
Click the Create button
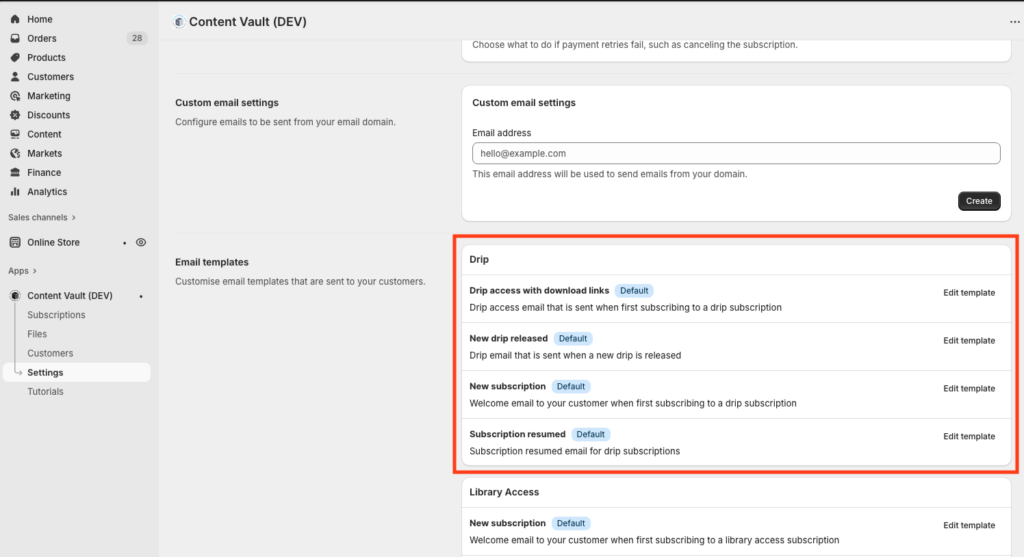(x=979, y=201)
